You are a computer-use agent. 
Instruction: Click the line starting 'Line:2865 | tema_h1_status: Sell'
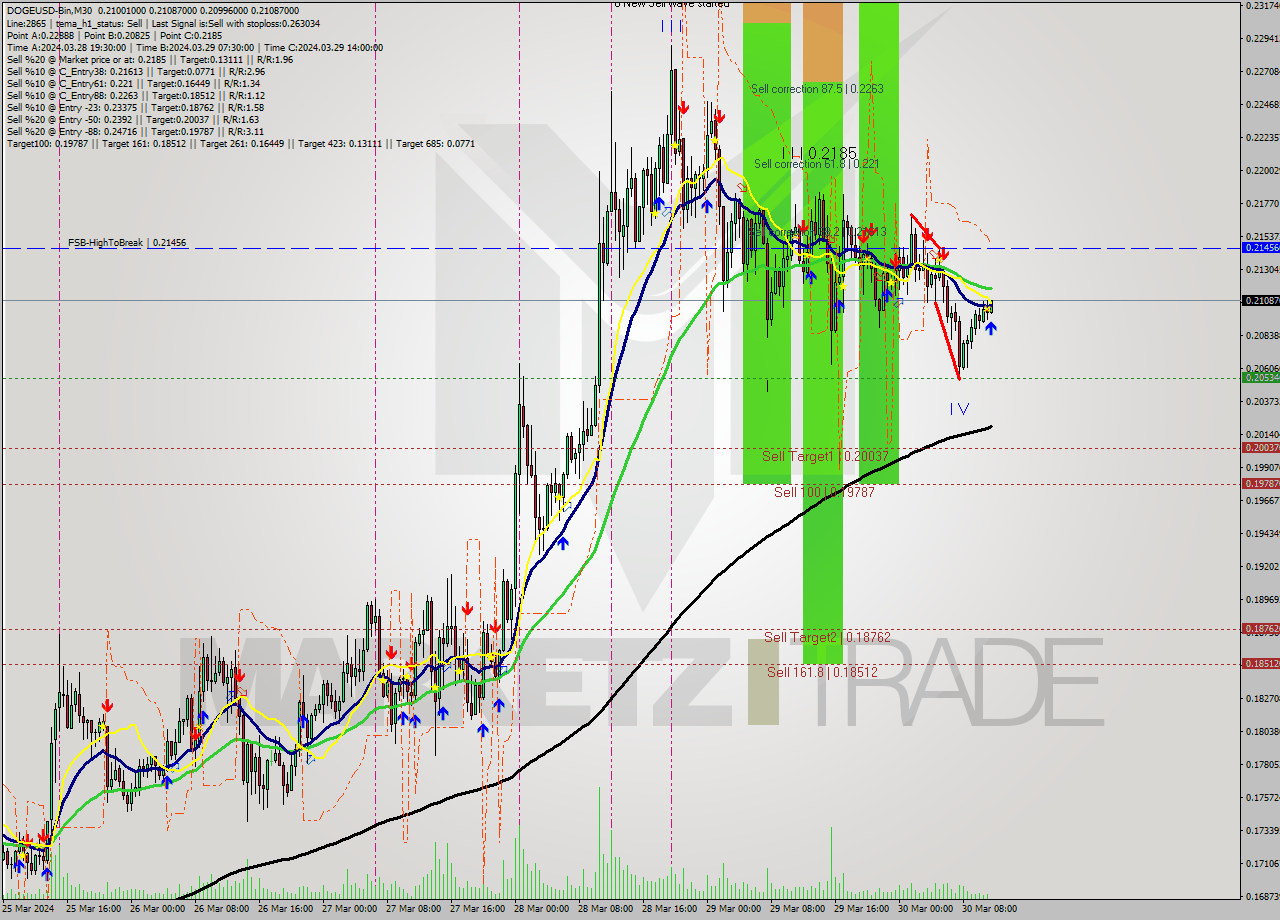click(x=163, y=22)
